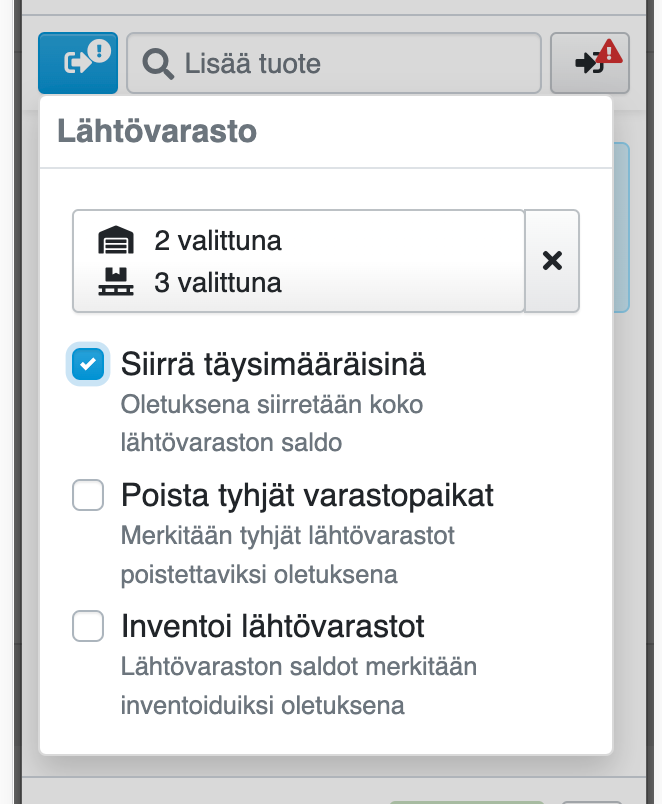Clear the selected warehouses with the X button
Viewport: 662px width, 804px height.
click(x=551, y=261)
